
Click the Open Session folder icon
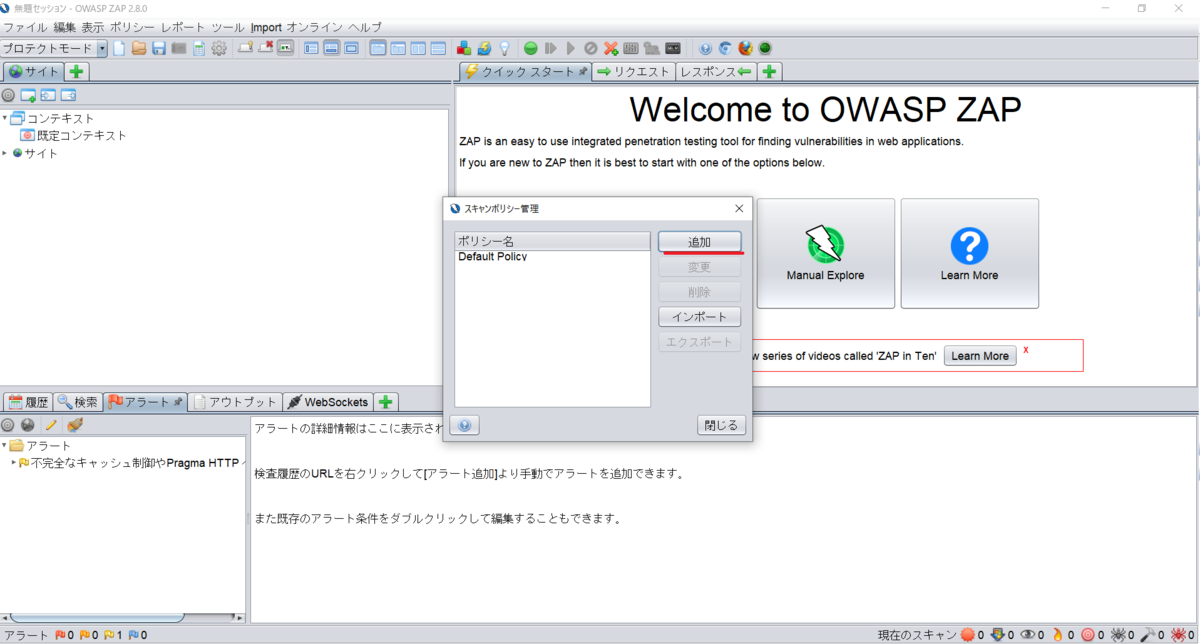(x=139, y=48)
